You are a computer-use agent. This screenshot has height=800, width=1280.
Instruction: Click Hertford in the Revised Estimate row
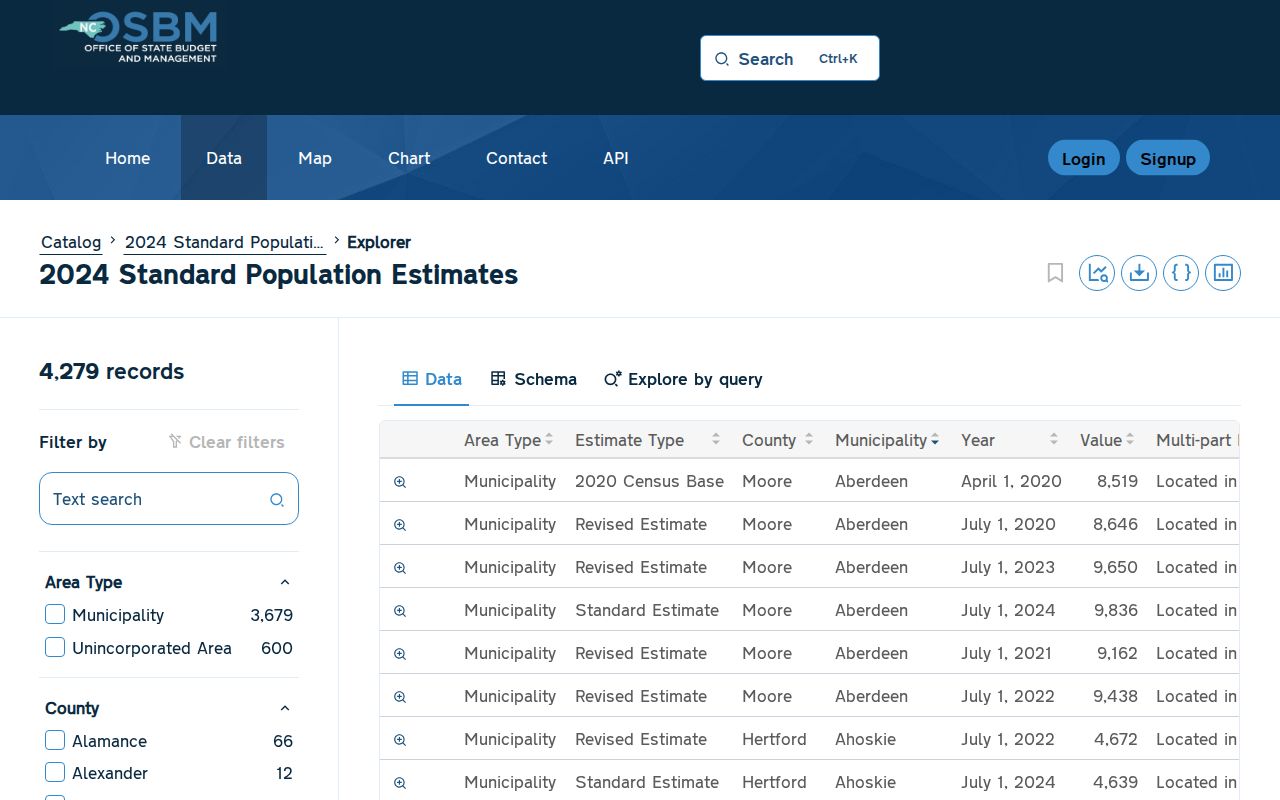(x=774, y=739)
